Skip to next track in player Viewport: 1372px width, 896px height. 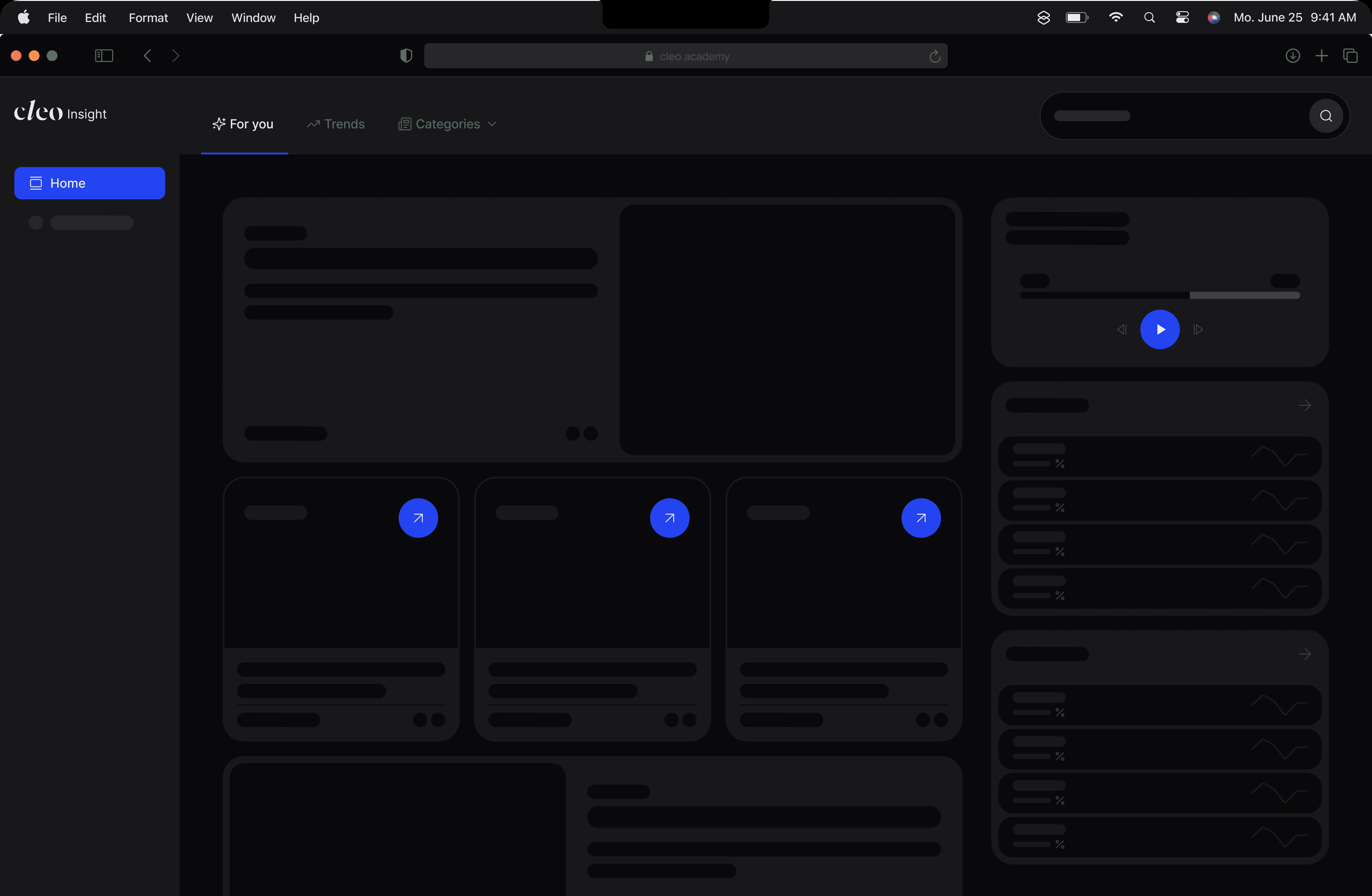(x=1198, y=329)
